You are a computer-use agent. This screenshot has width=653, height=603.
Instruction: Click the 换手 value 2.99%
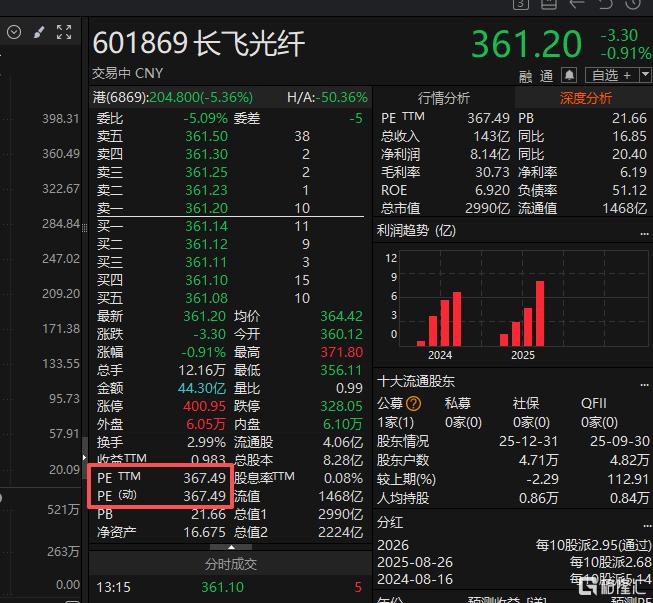click(x=207, y=442)
